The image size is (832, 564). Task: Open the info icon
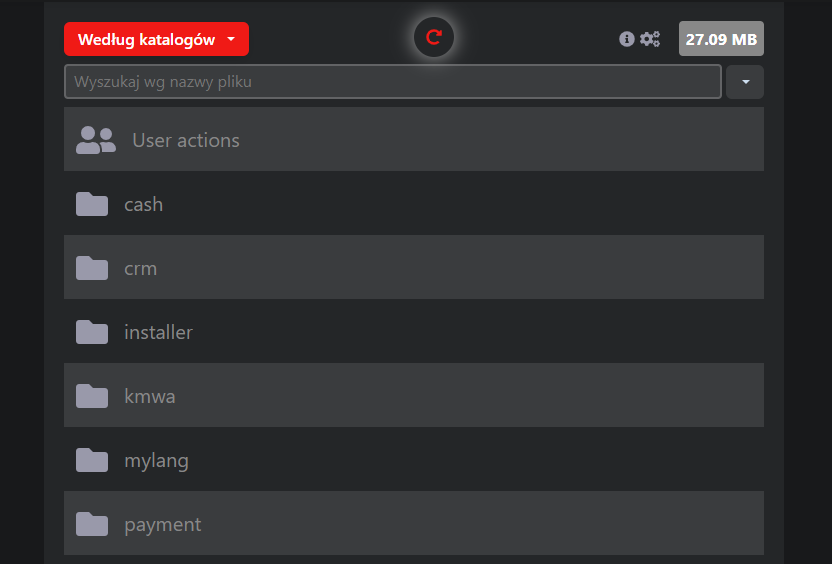[627, 39]
